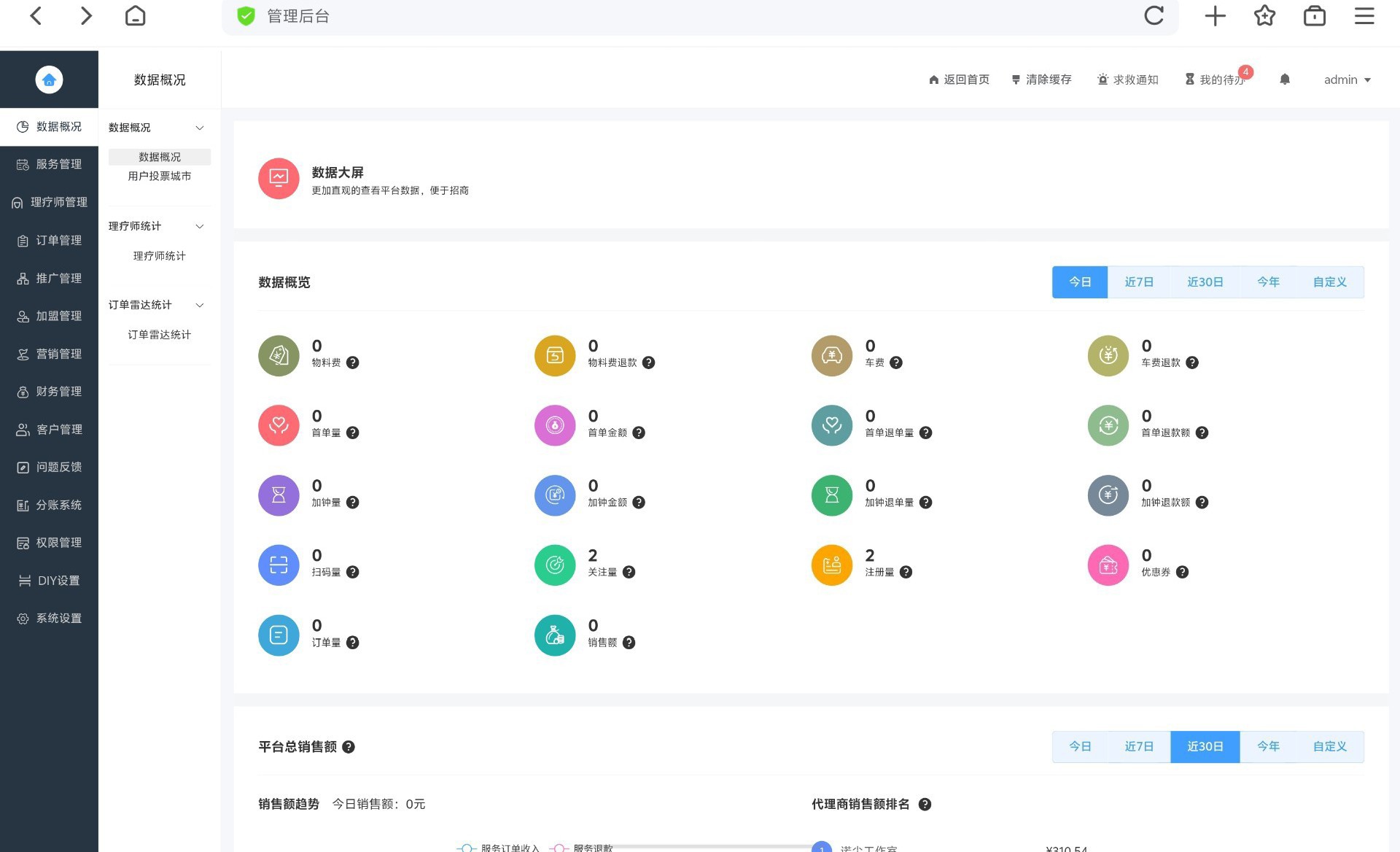Click the 清除缓存 link
This screenshot has width=1400, height=852.
tap(1041, 80)
